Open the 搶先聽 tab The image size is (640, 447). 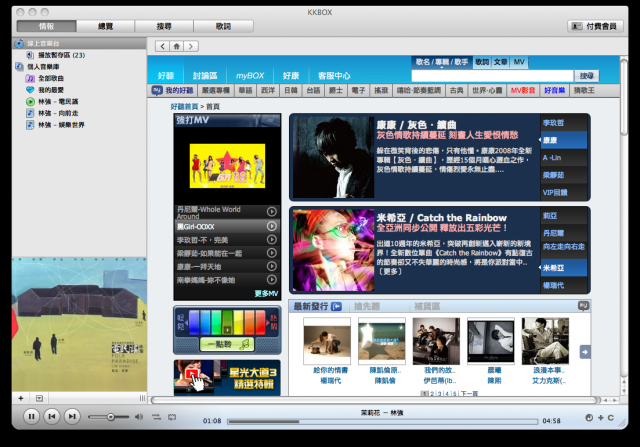click(367, 306)
